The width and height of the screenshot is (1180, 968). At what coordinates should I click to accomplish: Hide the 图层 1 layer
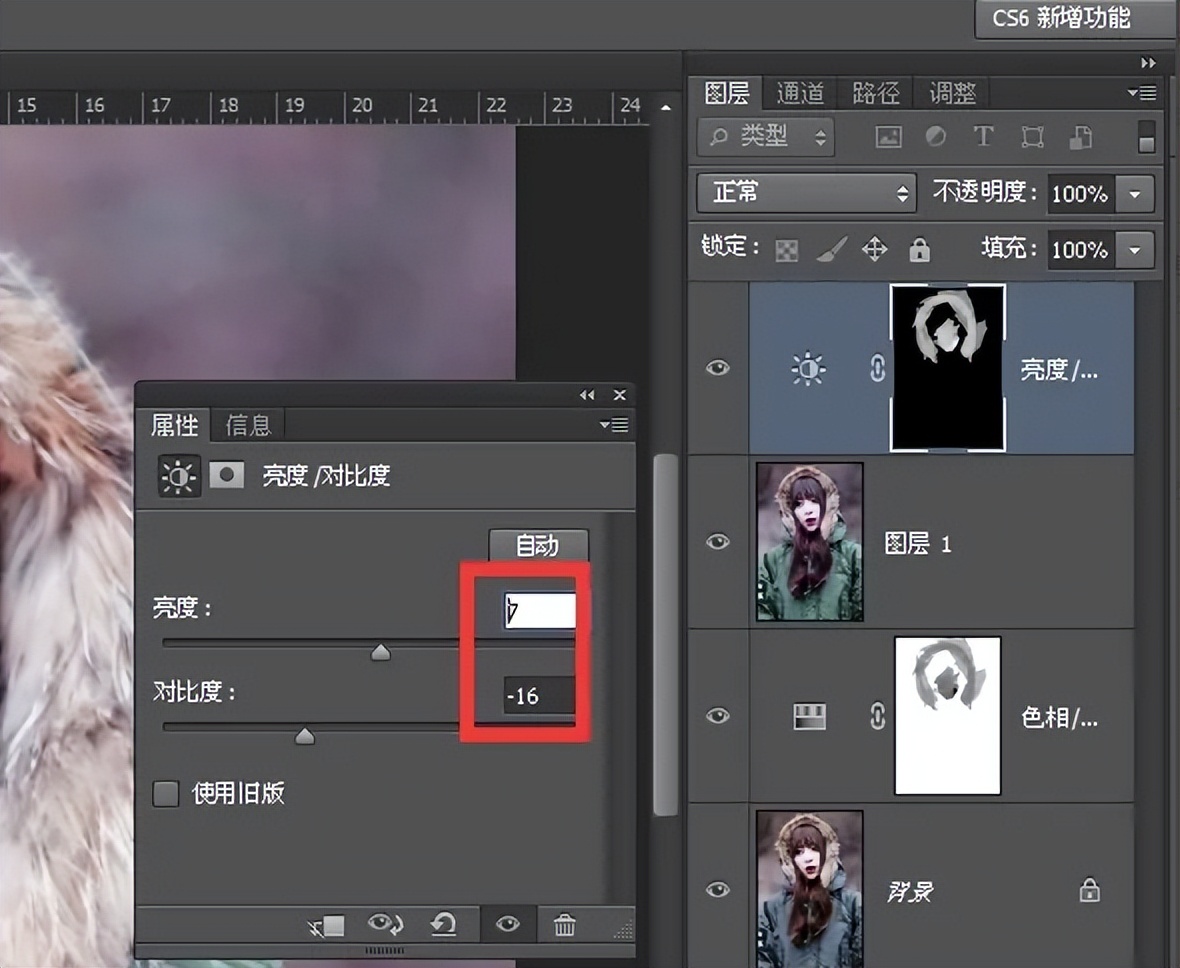click(x=717, y=541)
